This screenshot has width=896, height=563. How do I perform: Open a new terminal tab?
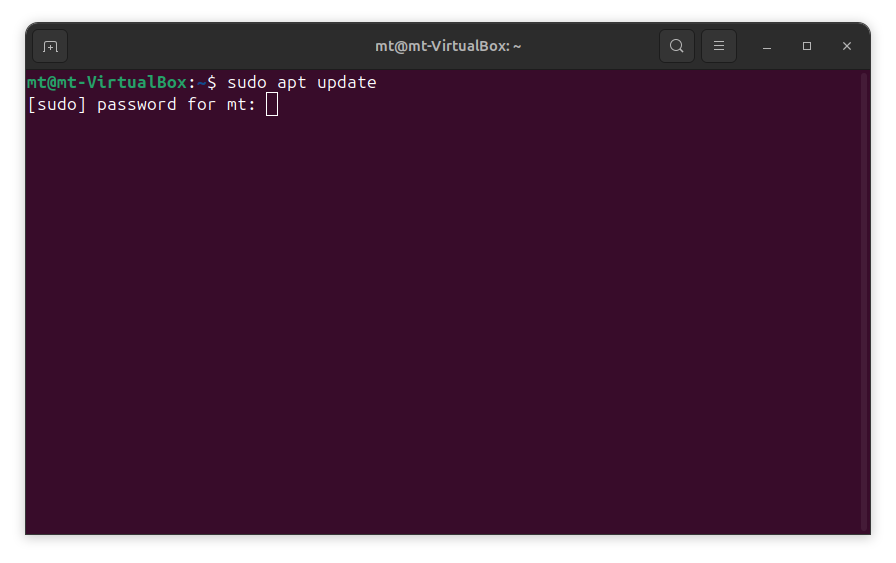coord(50,46)
